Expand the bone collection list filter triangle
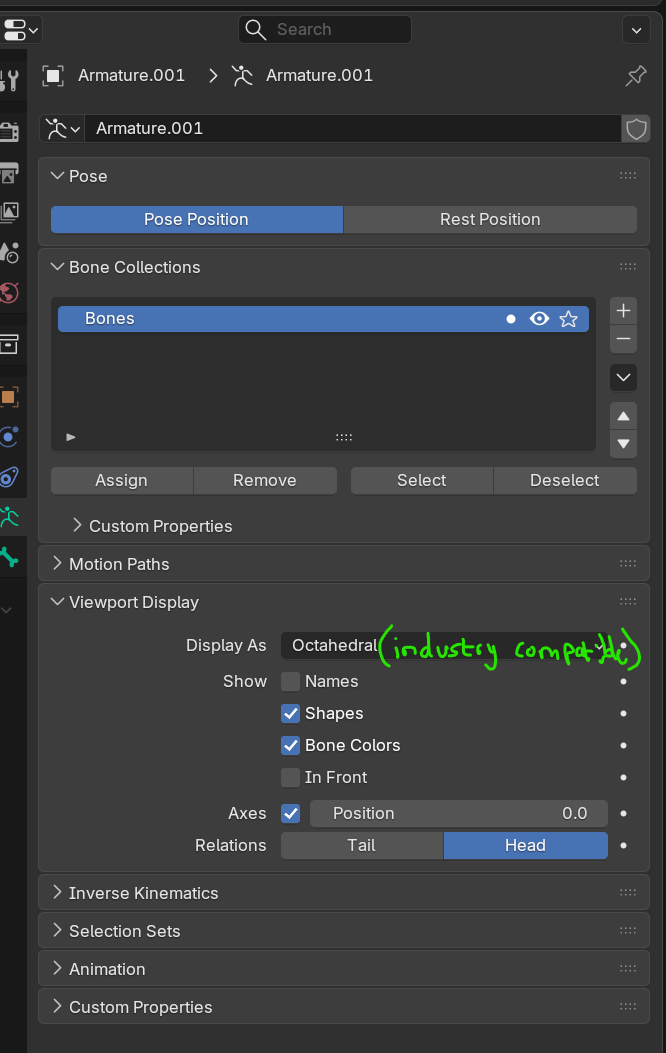Image resolution: width=666 pixels, height=1053 pixels. [70, 437]
